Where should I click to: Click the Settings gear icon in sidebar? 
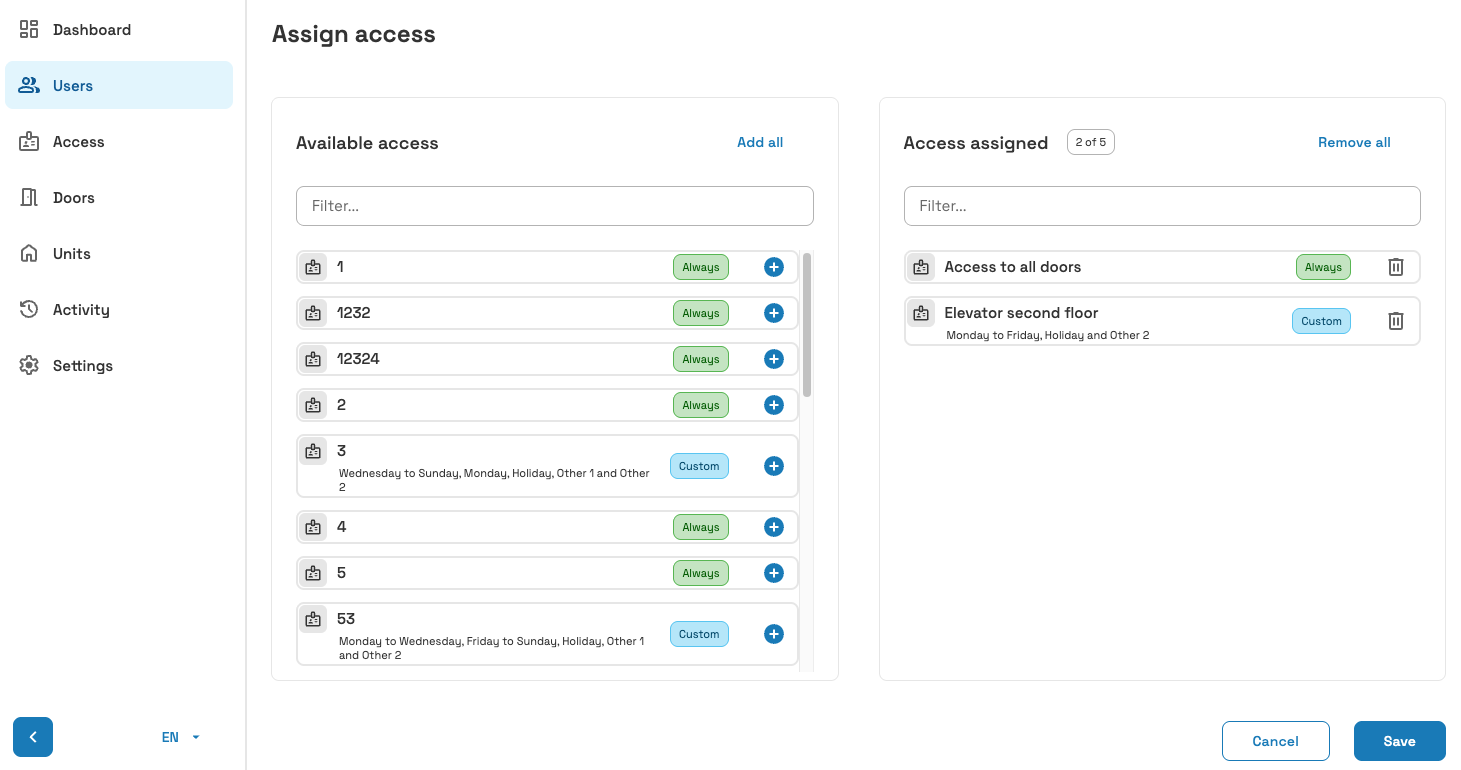point(29,366)
